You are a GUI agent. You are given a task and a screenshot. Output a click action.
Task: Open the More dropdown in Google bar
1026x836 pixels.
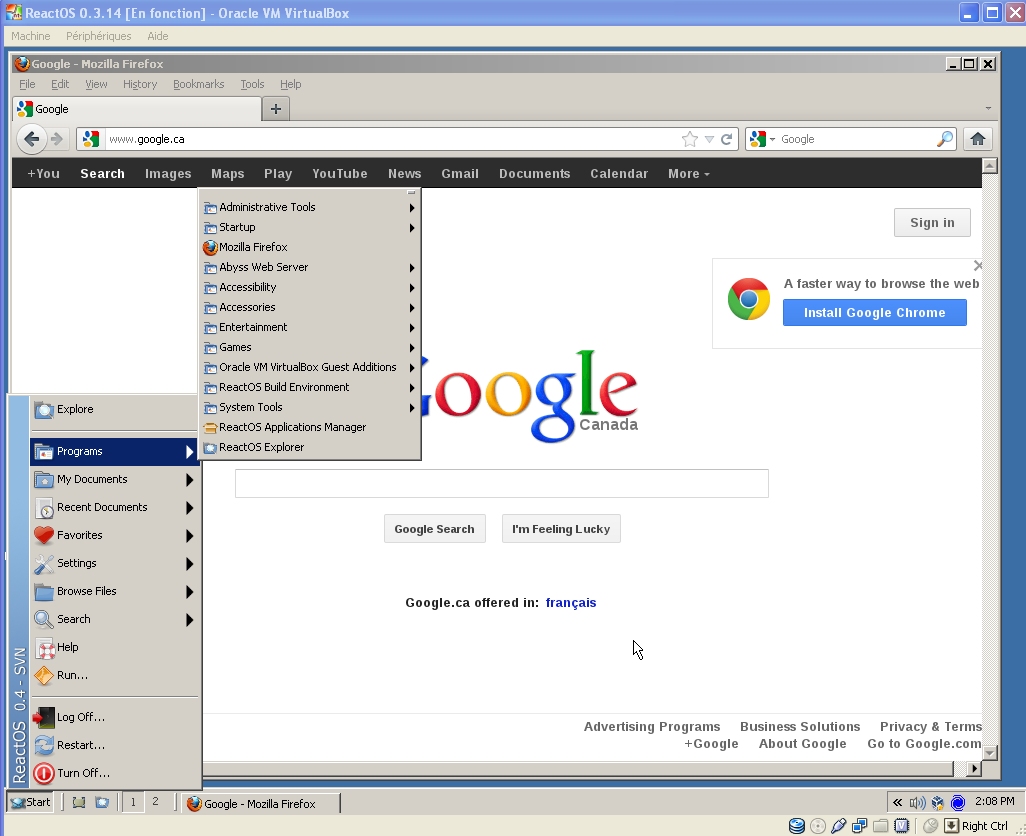pyautogui.click(x=688, y=173)
